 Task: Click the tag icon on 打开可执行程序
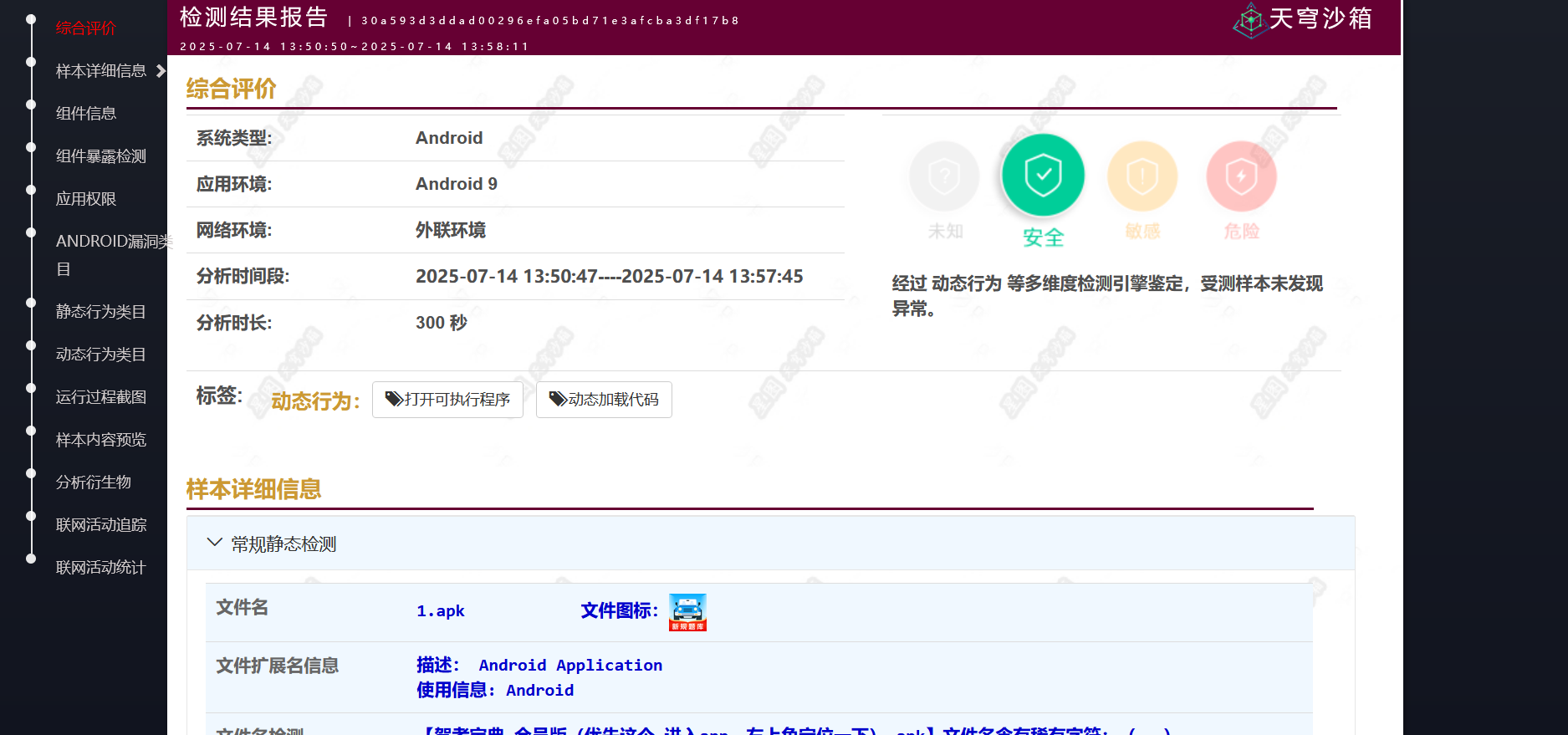click(393, 399)
